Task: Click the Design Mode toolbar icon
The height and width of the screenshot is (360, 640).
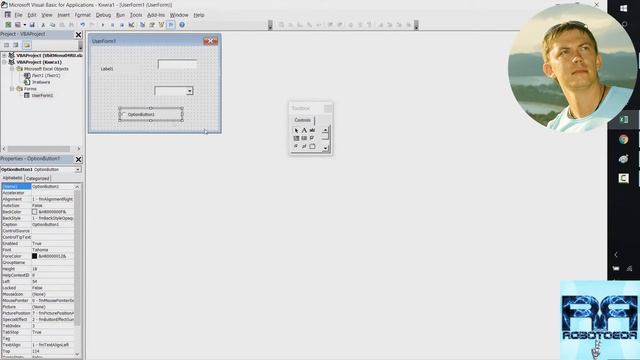Action: pos(131,25)
